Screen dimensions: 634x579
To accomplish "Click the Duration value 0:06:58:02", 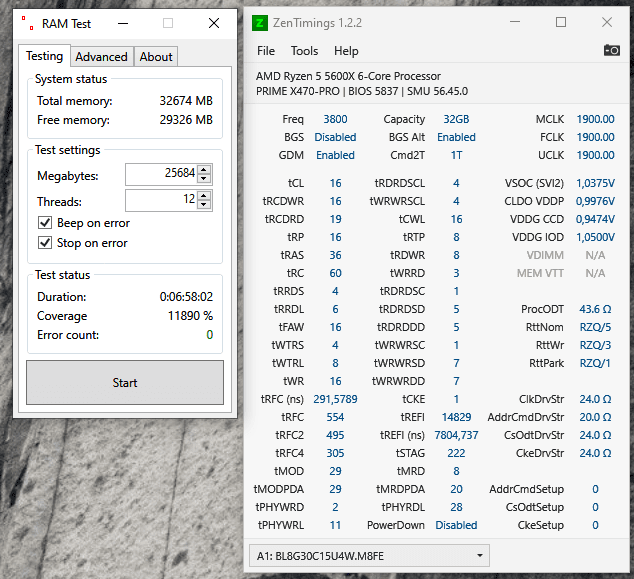I will 186,297.
